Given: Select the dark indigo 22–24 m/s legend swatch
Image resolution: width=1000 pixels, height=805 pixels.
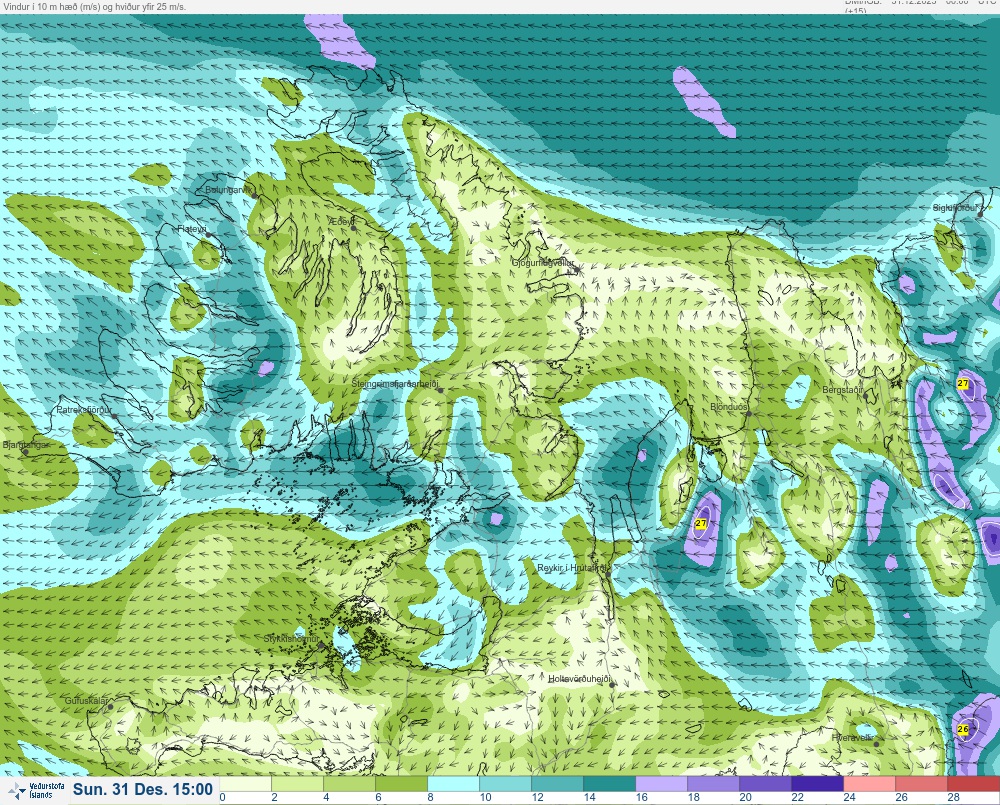Looking at the screenshot, I should point(818,783).
